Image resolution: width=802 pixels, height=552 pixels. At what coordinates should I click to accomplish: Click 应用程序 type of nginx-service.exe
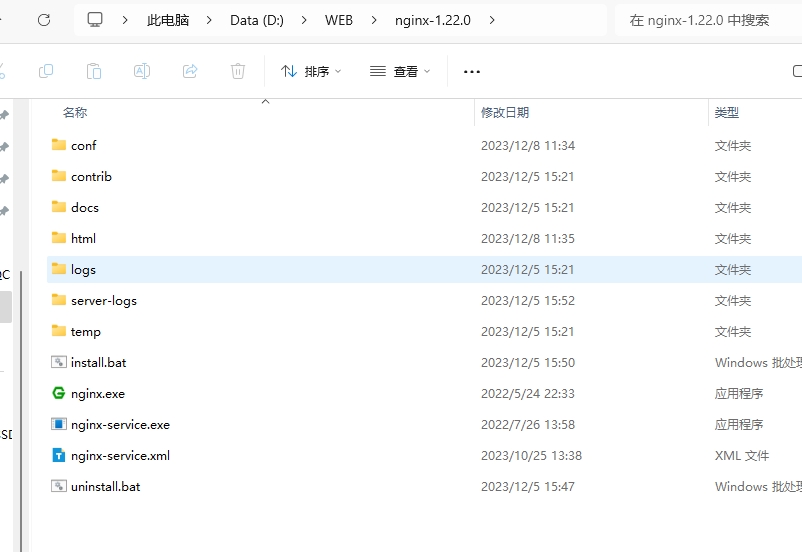(739, 425)
